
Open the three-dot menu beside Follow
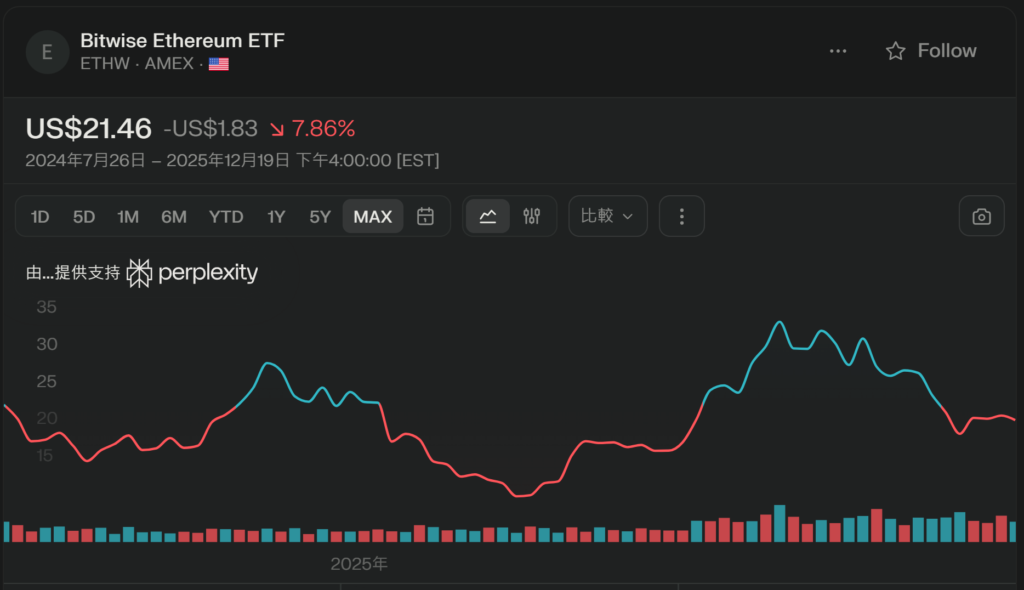point(838,51)
